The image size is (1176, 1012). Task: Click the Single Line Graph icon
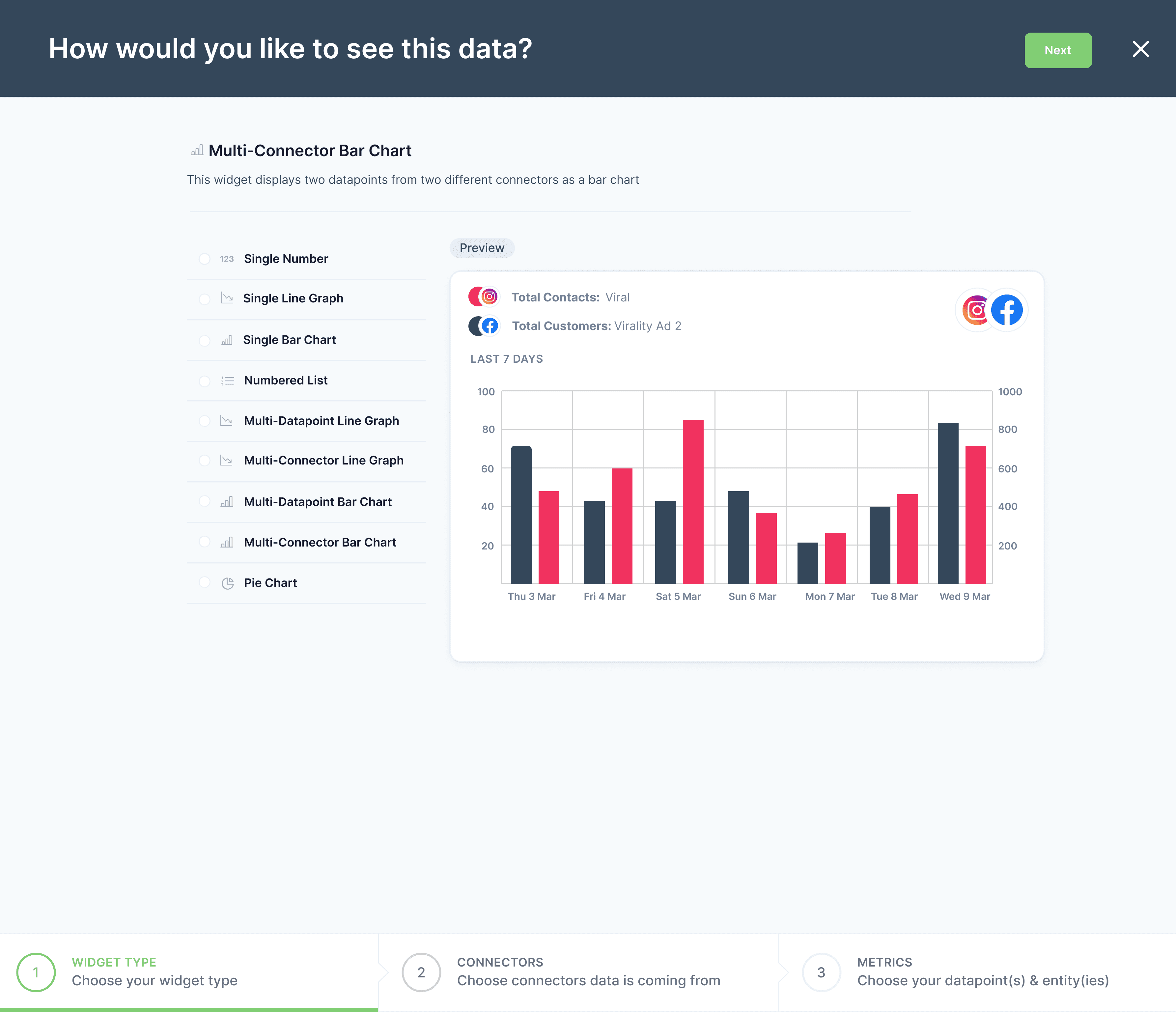coord(227,298)
